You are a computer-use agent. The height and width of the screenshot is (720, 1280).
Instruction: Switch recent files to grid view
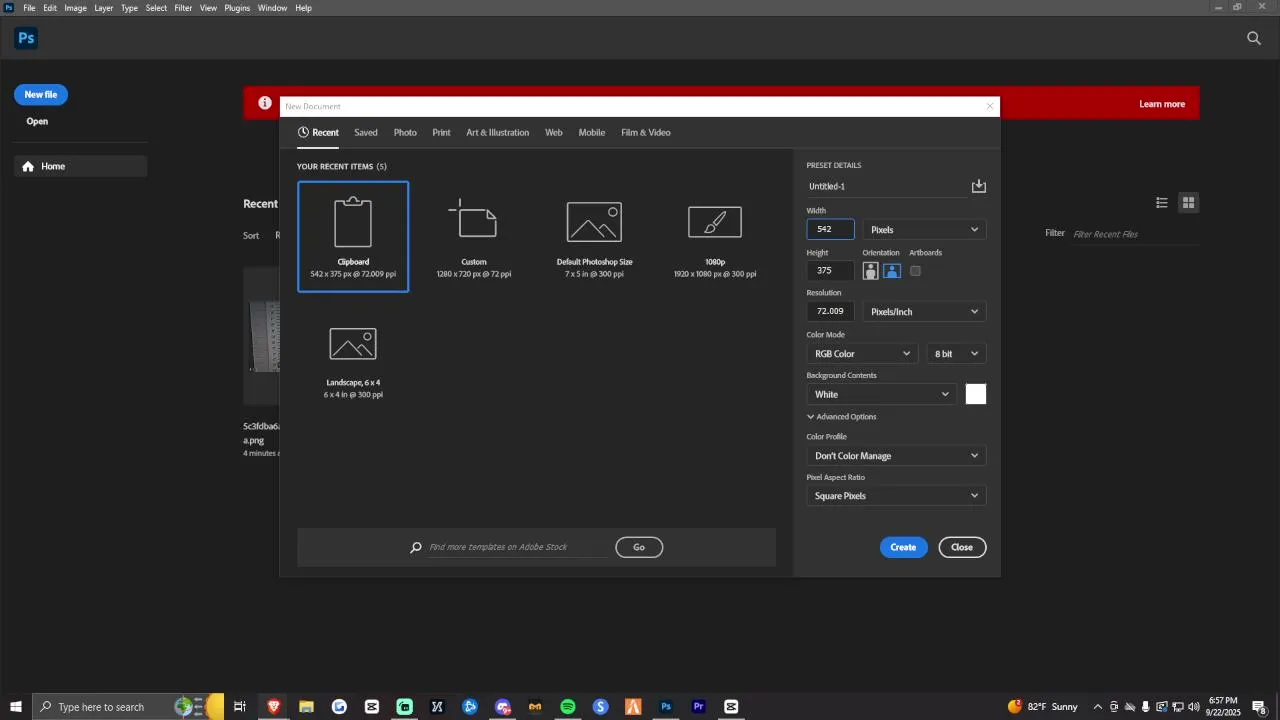coord(1188,202)
